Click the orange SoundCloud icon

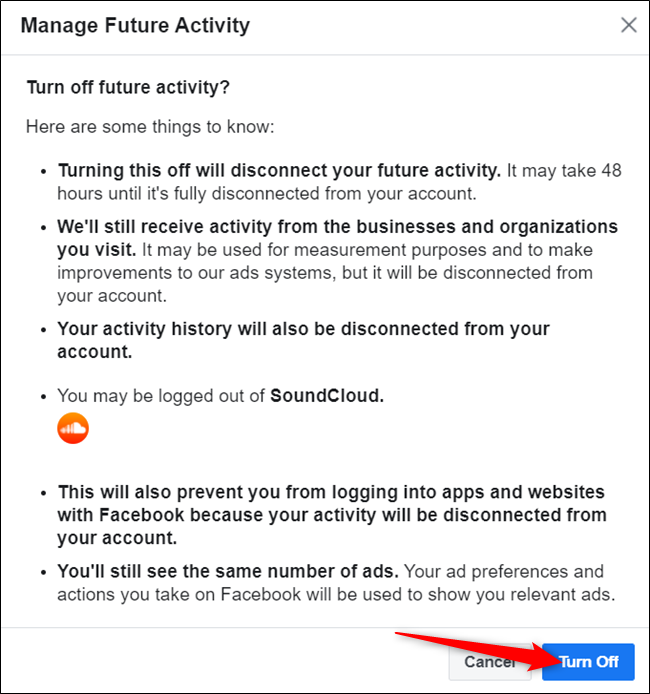(73, 427)
